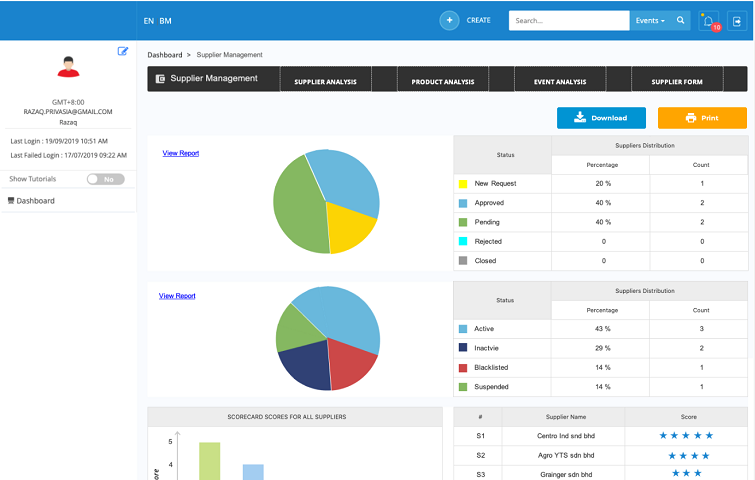The width and height of the screenshot is (755, 480).
Task: Click into the Search input field
Action: [569, 21]
